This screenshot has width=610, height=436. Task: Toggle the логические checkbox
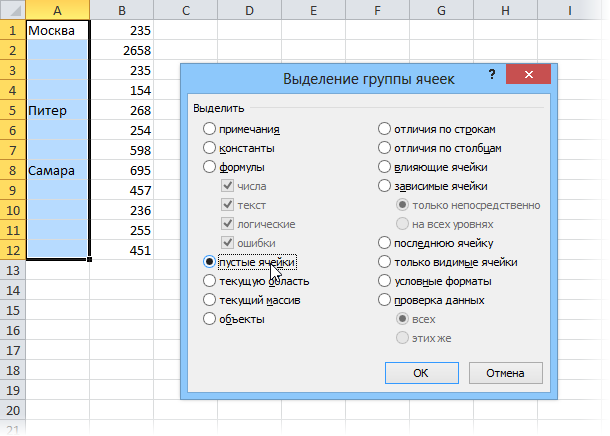[x=228, y=224]
